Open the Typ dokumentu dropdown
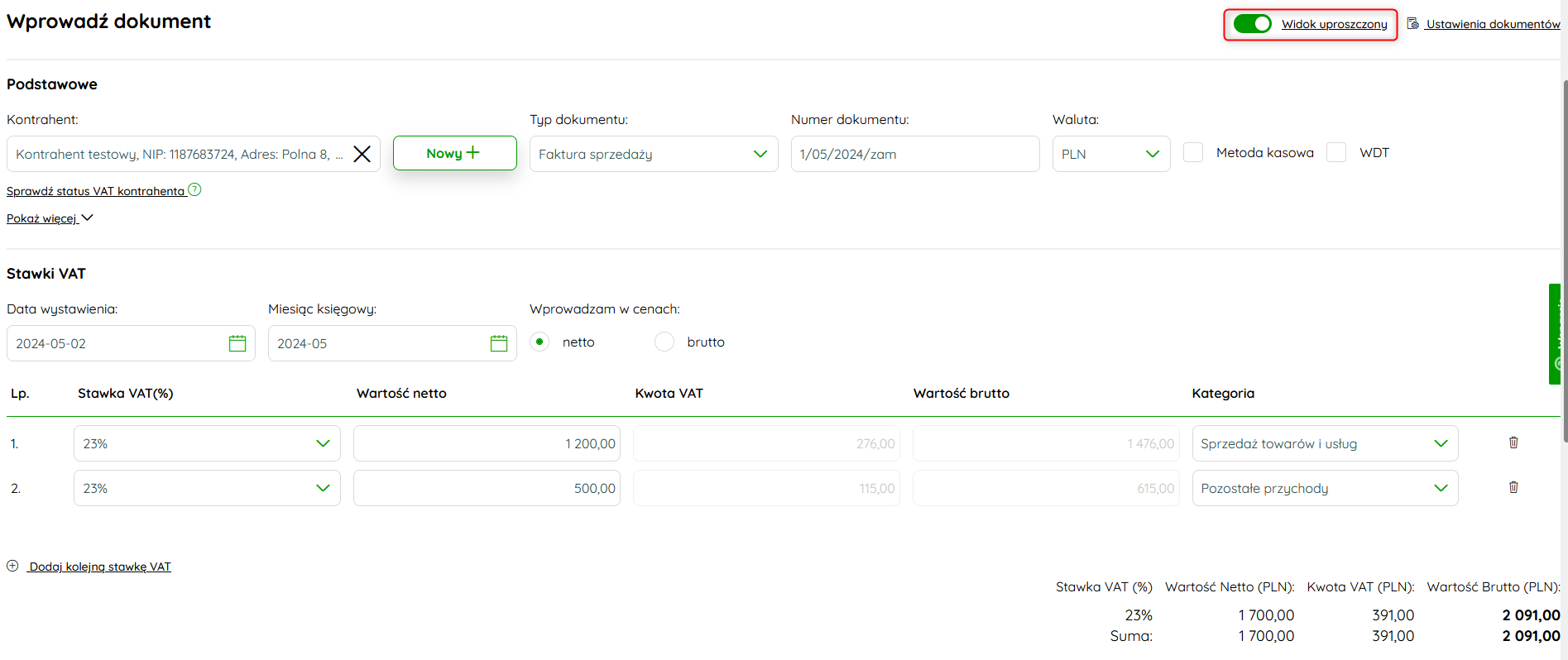This screenshot has height=660, width=1568. (x=654, y=154)
